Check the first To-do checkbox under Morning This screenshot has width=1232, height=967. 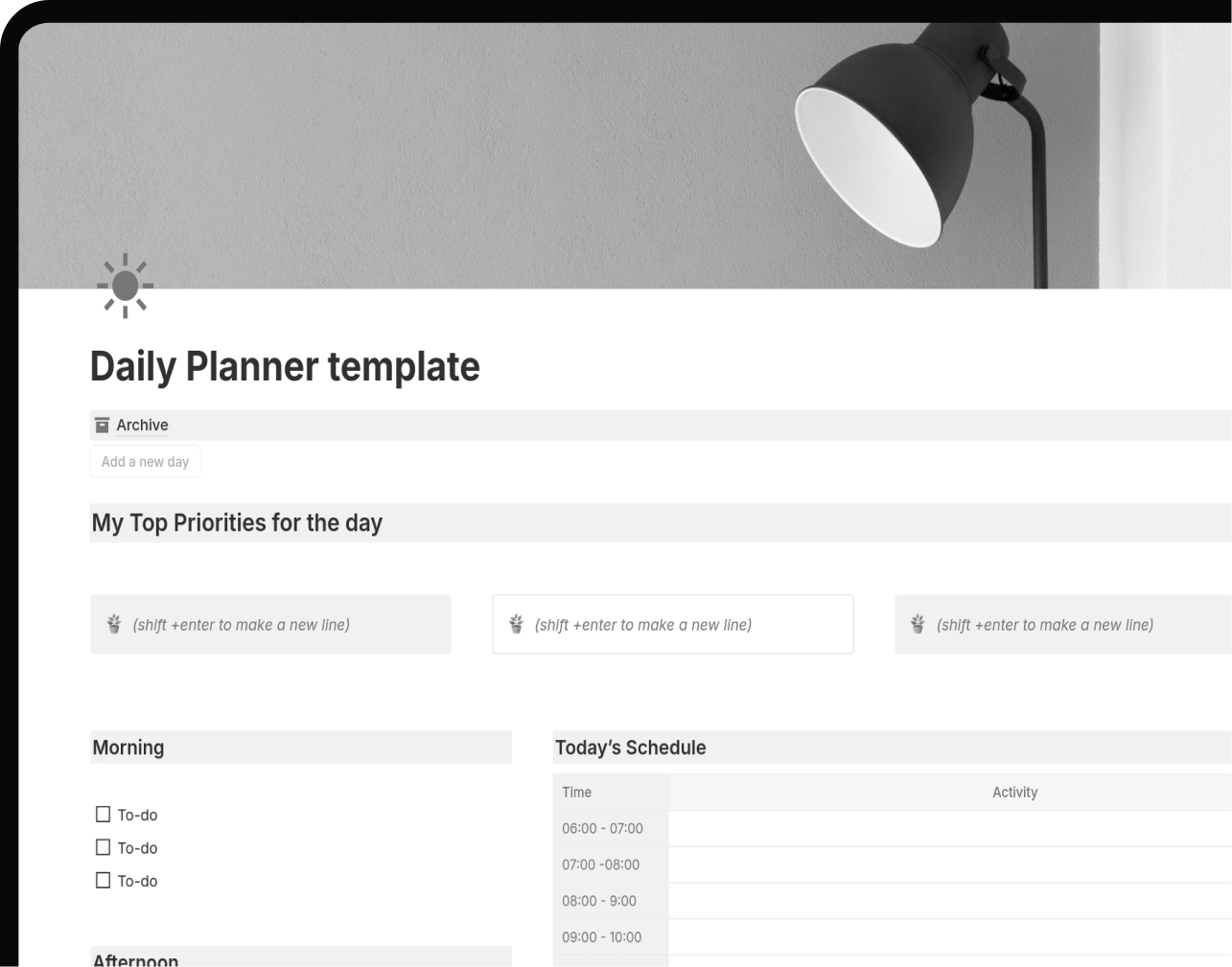(104, 815)
